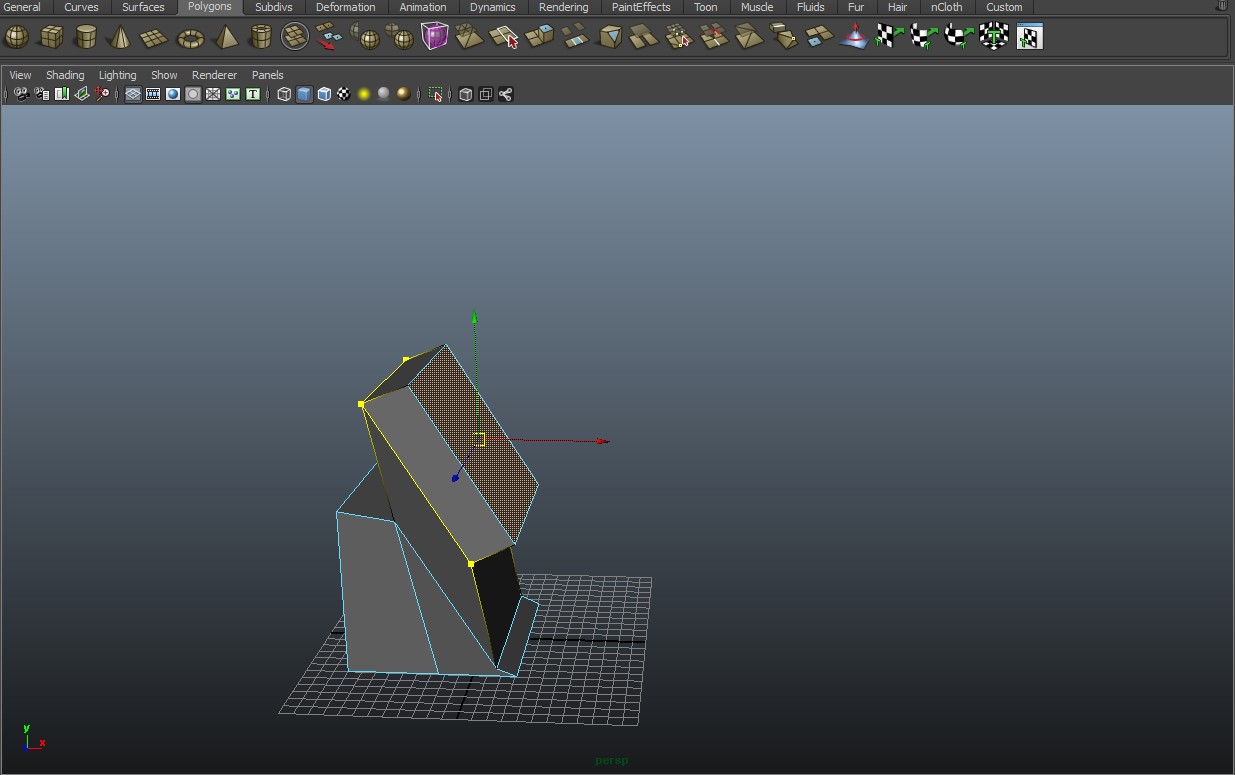
Task: Create a polygon cylinder from the shelf
Action: coord(86,37)
